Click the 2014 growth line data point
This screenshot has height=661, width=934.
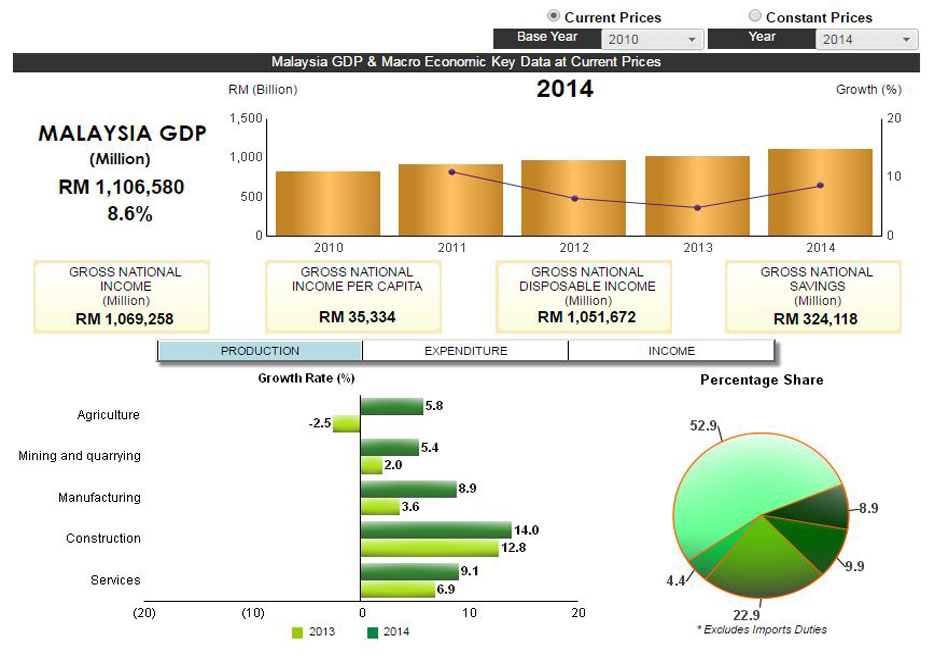click(820, 185)
